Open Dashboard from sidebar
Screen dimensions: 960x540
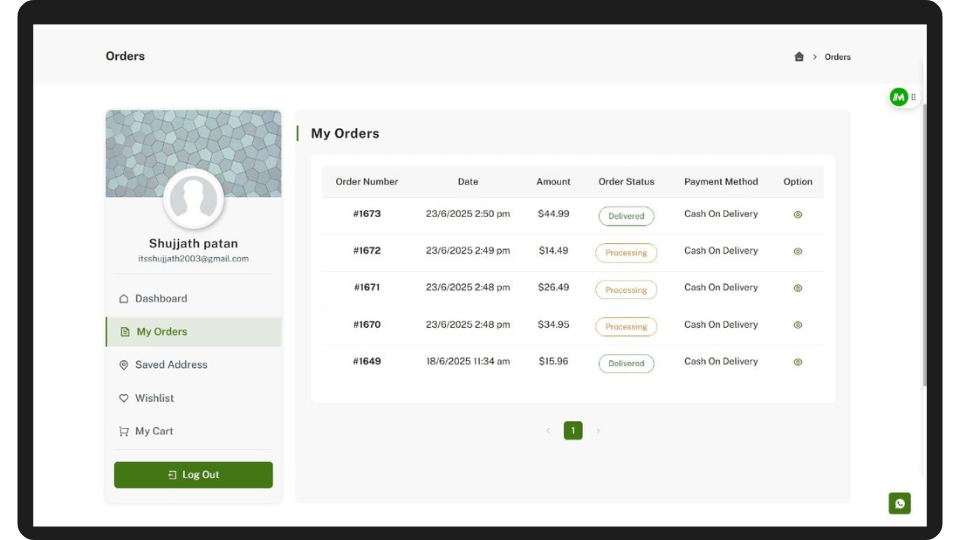pos(193,299)
